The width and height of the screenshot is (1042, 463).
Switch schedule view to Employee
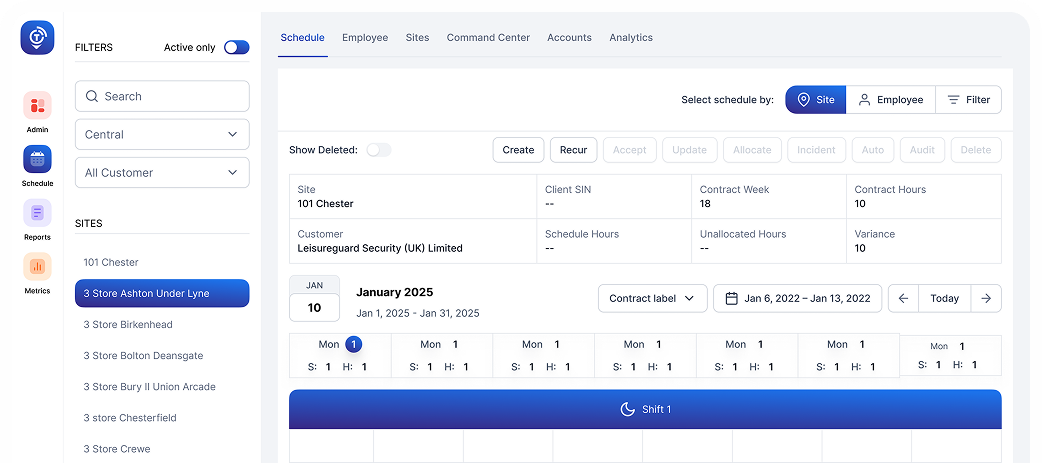pyautogui.click(x=890, y=100)
